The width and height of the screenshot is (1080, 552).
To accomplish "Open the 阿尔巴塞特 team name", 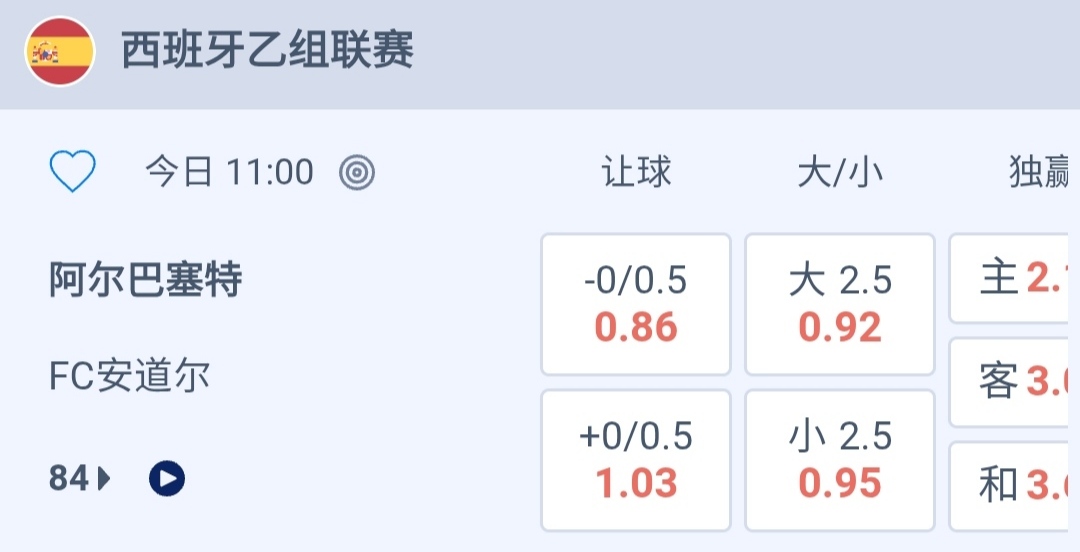I will [146, 280].
